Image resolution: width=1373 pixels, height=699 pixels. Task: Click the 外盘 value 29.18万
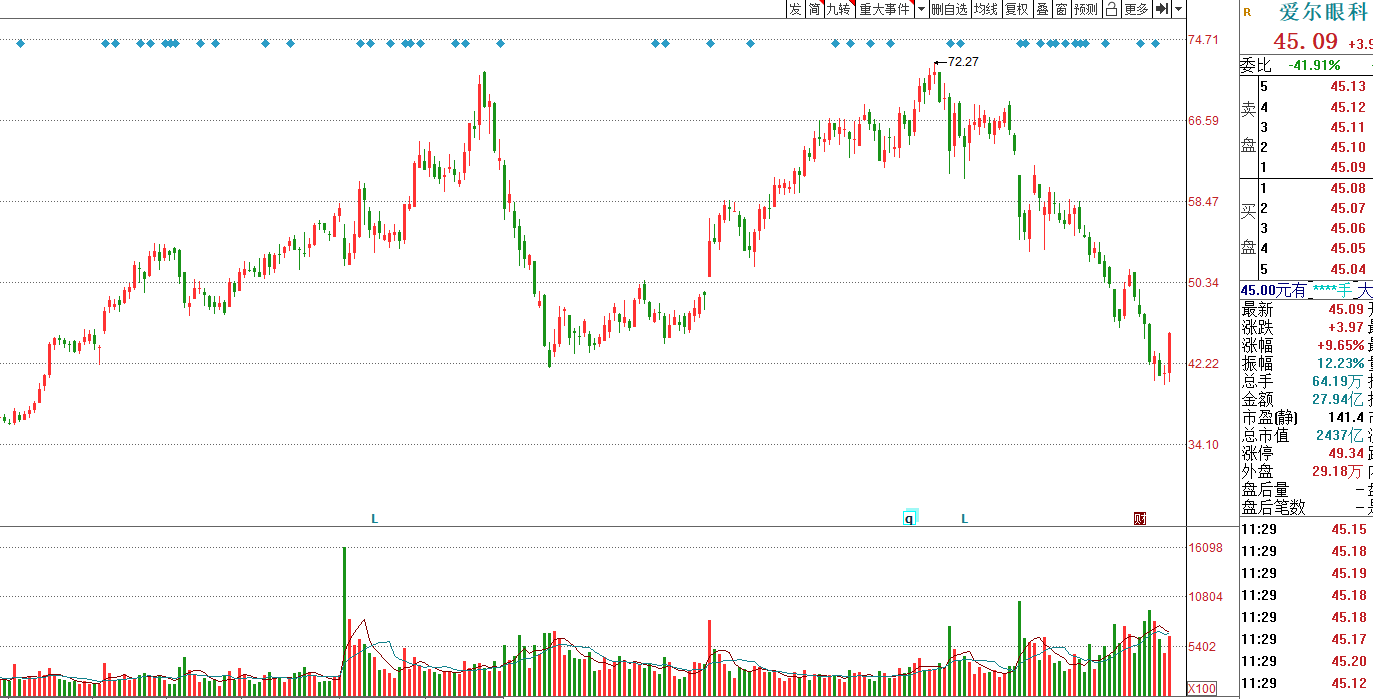[1339, 471]
